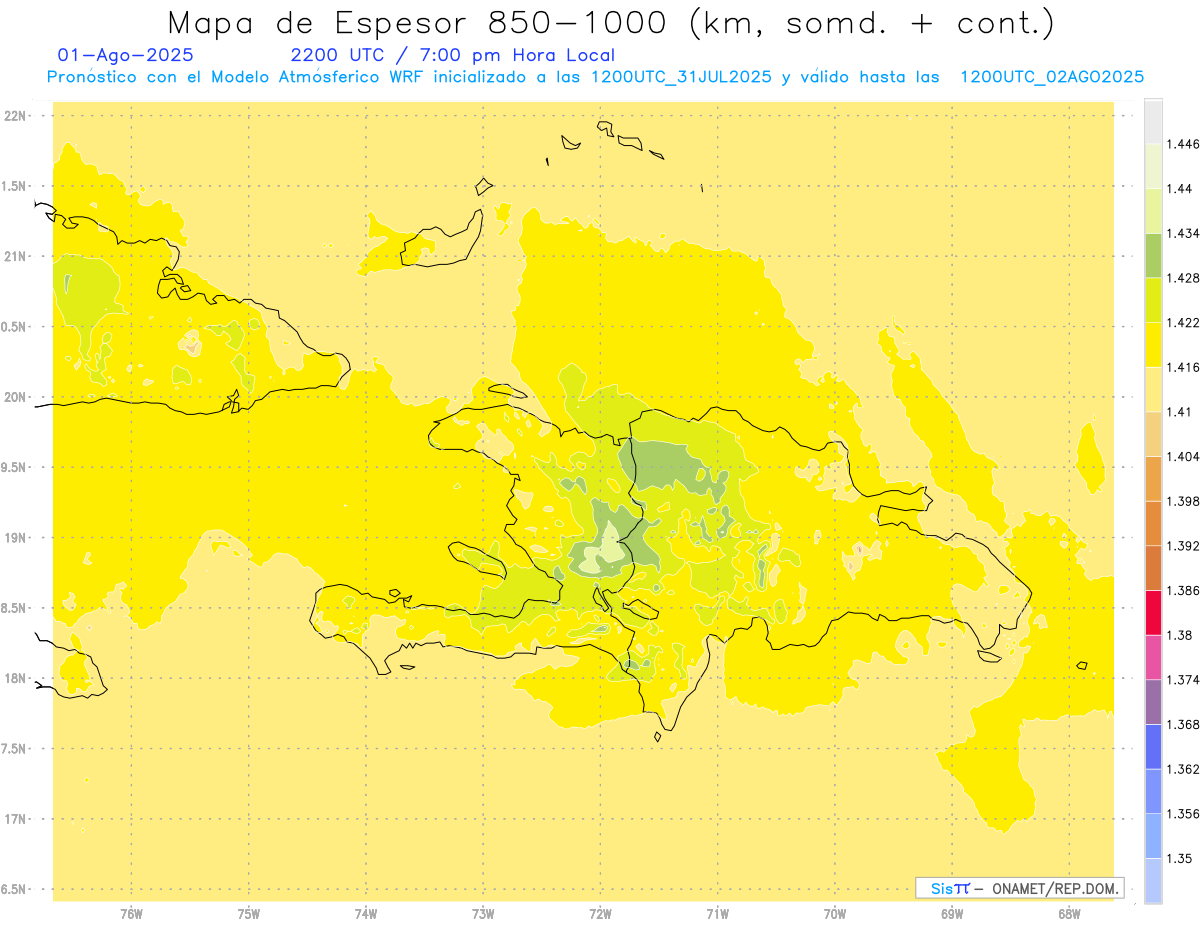The image size is (1200, 927).
Task: Select the date label '01-Ago-2025'
Action: [126, 55]
